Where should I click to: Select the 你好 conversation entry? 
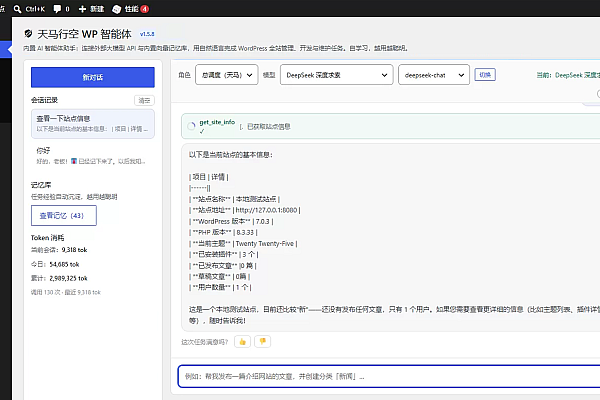tap(93, 156)
